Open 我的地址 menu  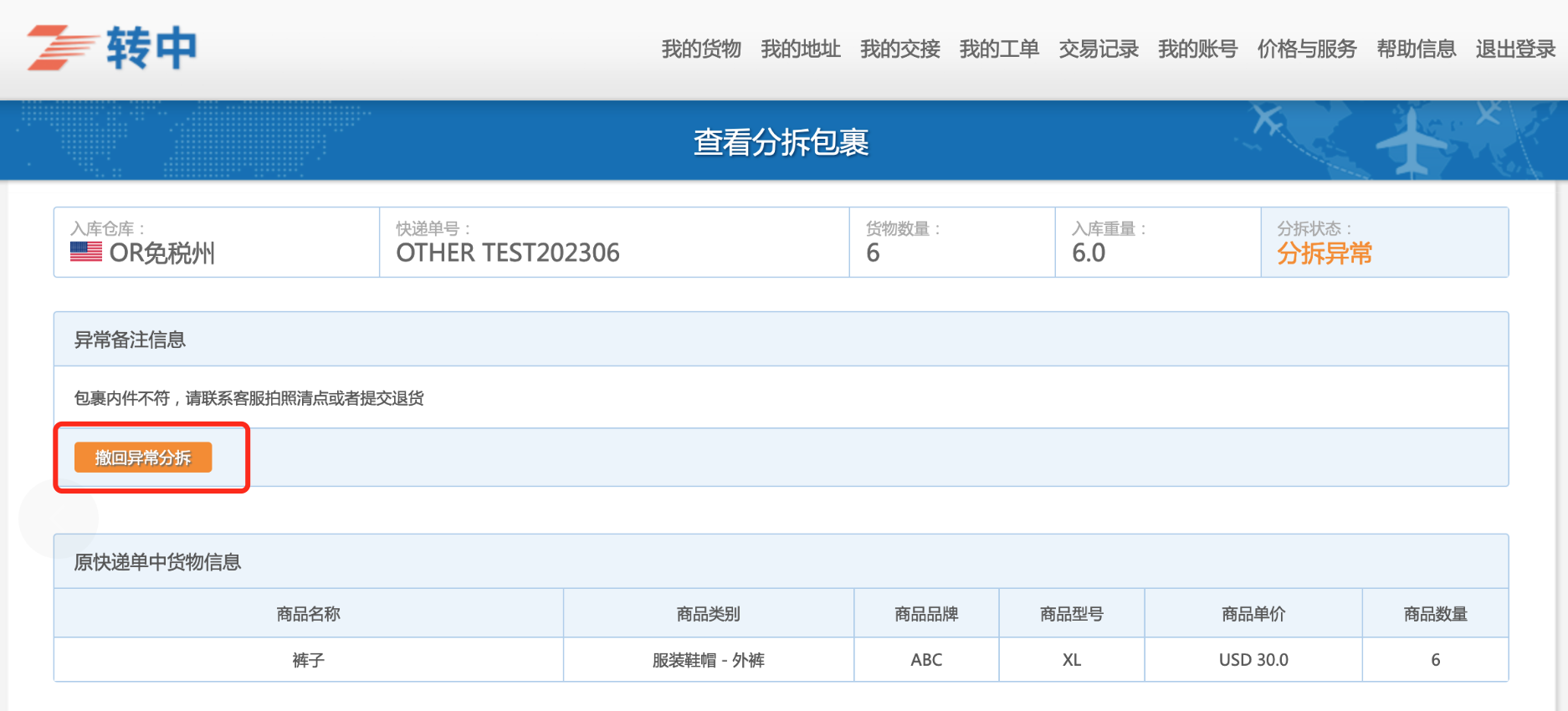(801, 49)
